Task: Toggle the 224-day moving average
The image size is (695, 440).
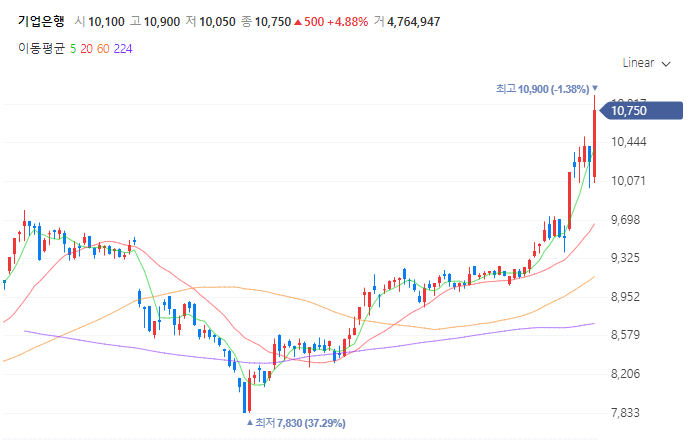Action: 123,48
